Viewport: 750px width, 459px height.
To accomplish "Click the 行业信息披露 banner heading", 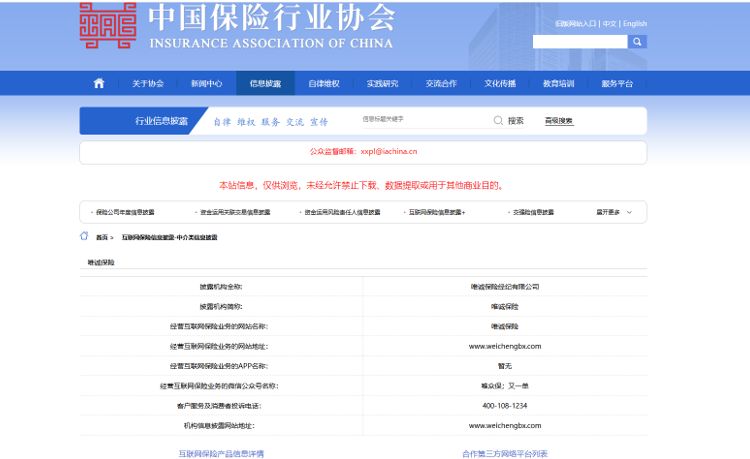I will pos(161,121).
